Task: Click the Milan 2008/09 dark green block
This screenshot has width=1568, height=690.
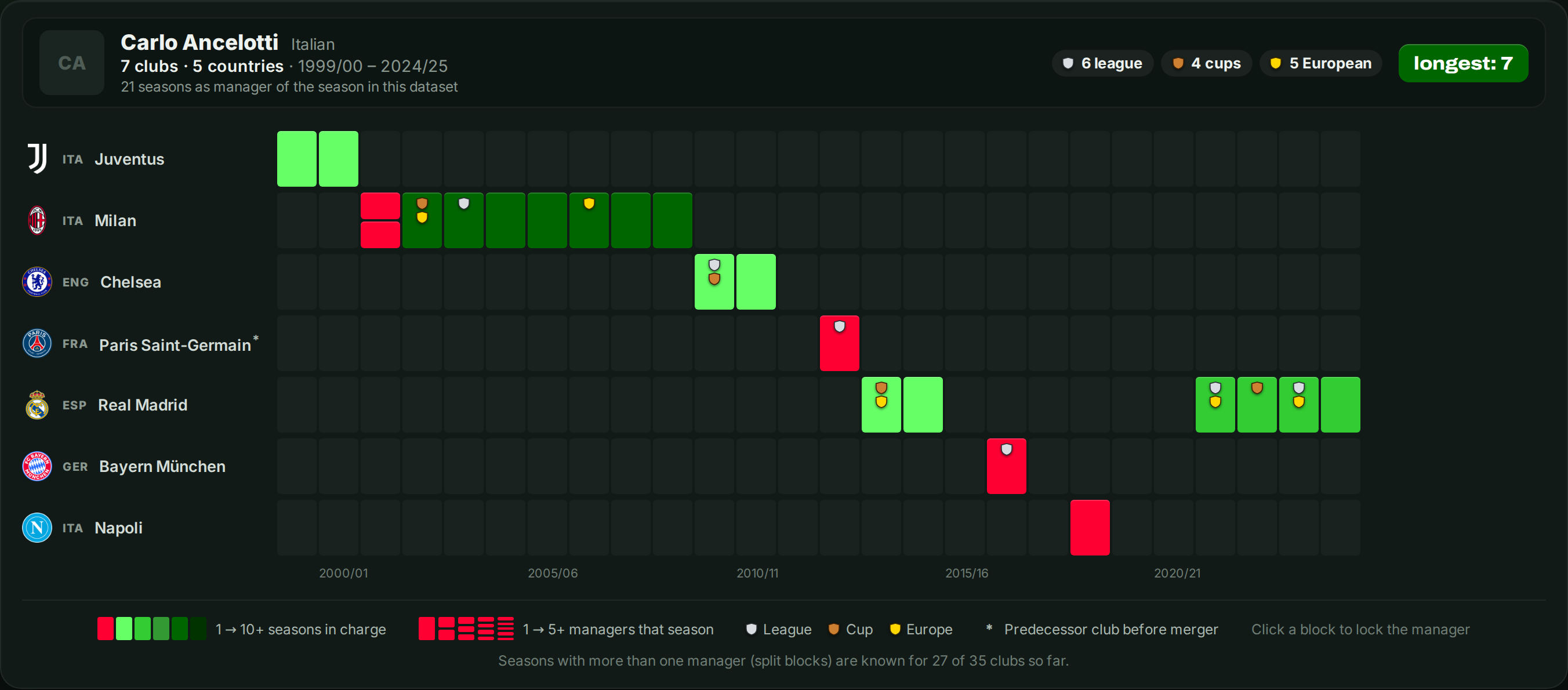Action: [x=673, y=220]
